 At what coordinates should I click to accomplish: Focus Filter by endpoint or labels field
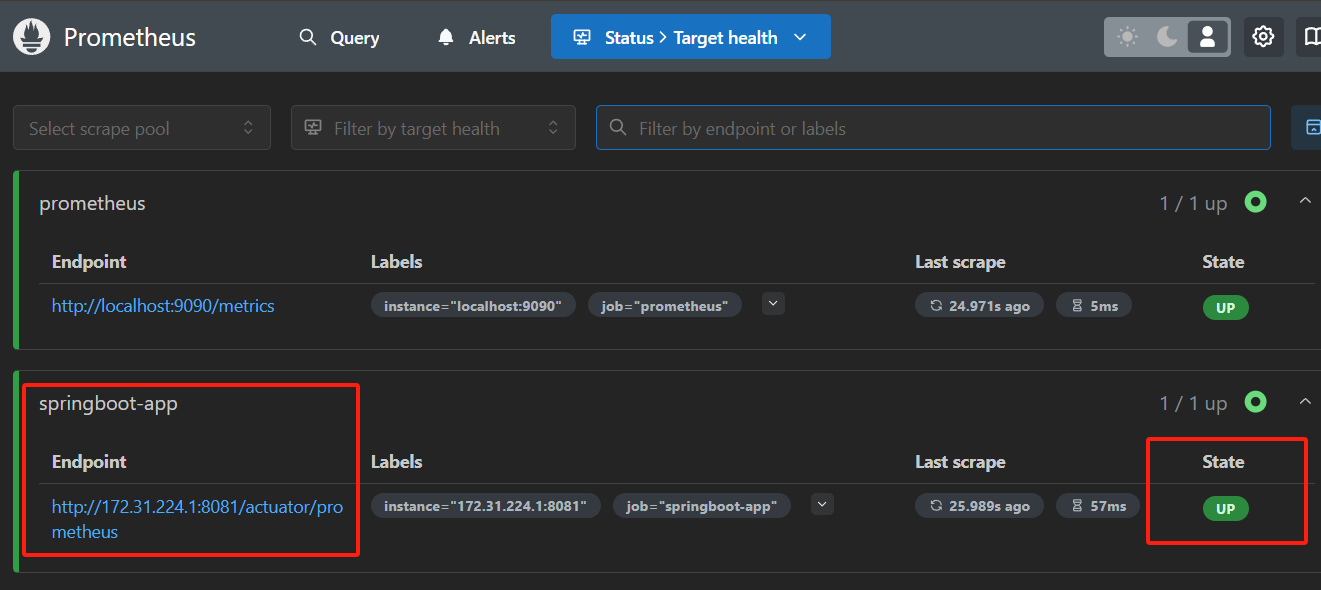[933, 128]
